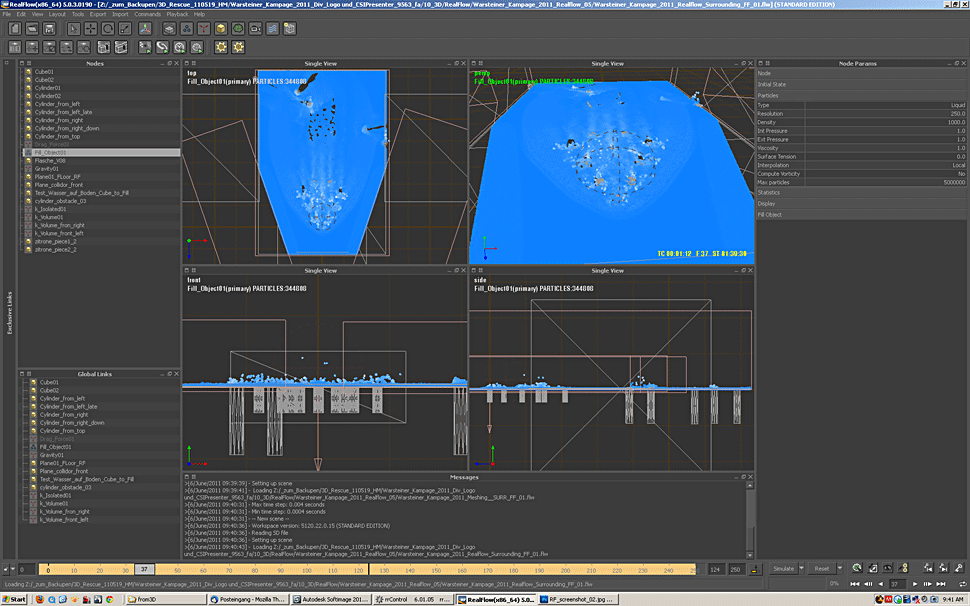The width and height of the screenshot is (970, 606).
Task: Expand the Display section in Node Params
Action: pos(766,203)
